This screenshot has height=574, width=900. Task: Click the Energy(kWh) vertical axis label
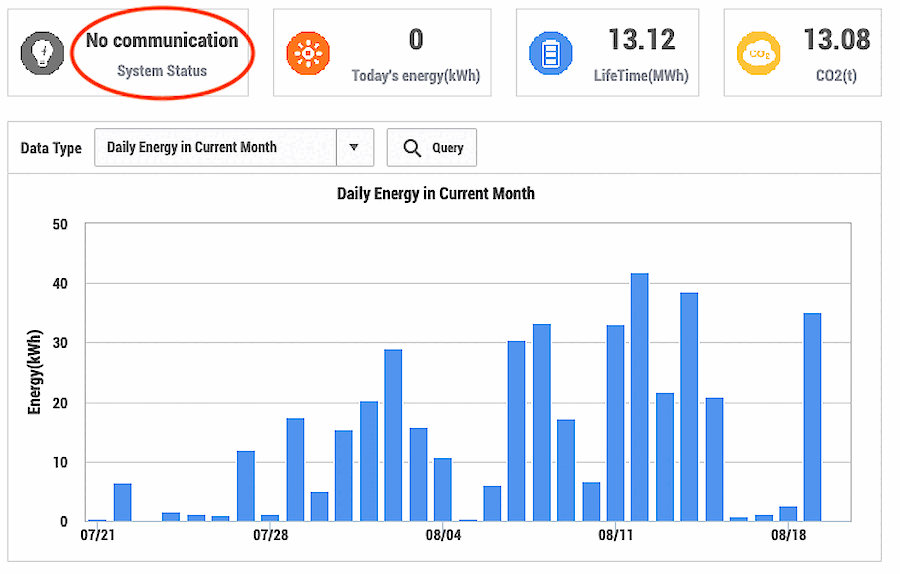(x=34, y=371)
